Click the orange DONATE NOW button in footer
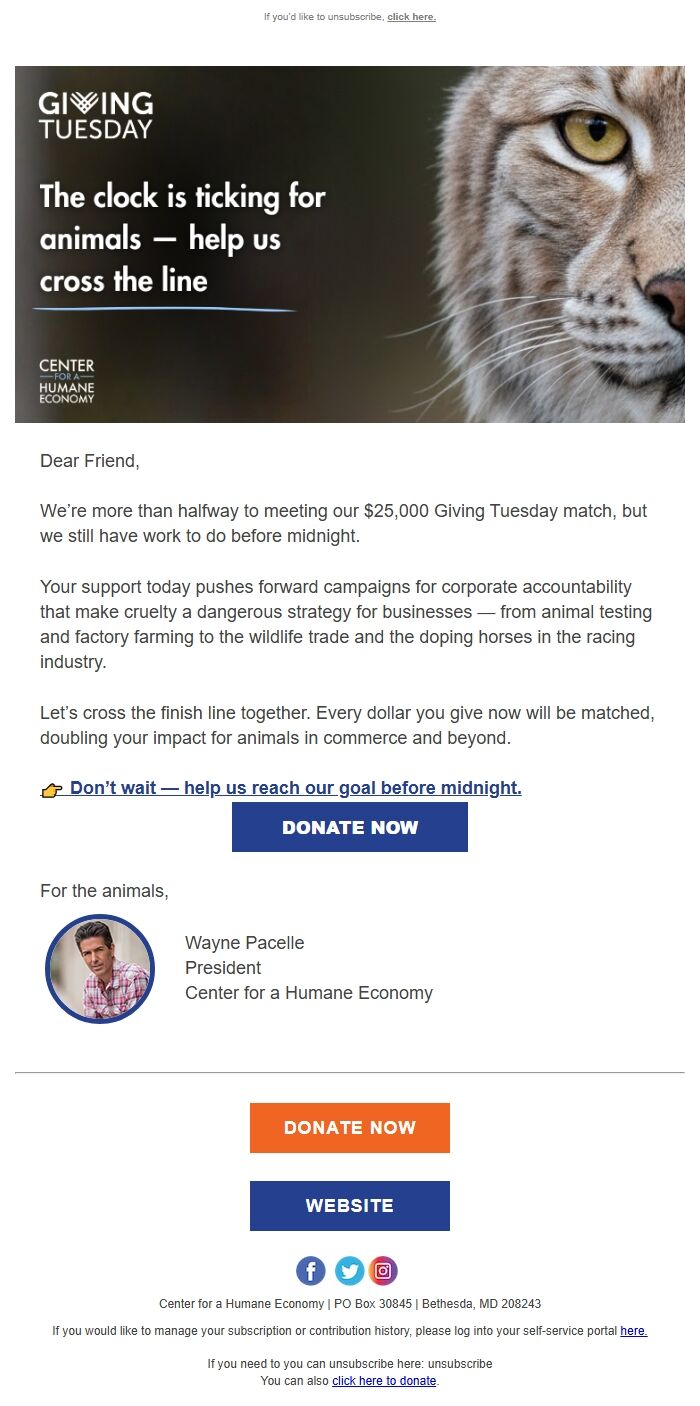This screenshot has height=1406, width=700. click(x=349, y=1127)
